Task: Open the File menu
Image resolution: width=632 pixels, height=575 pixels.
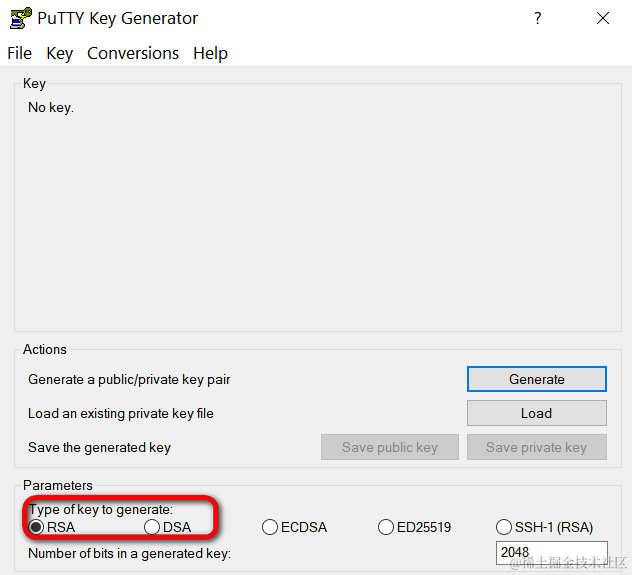Action: click(19, 53)
